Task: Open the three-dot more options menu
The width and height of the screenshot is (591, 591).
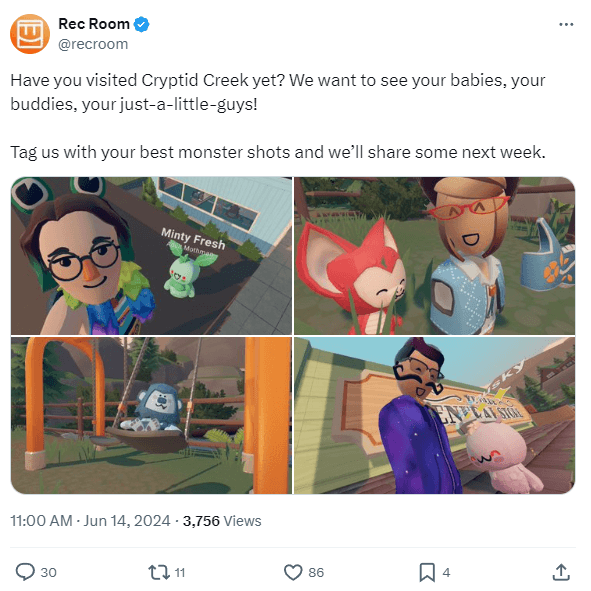Action: point(566,24)
